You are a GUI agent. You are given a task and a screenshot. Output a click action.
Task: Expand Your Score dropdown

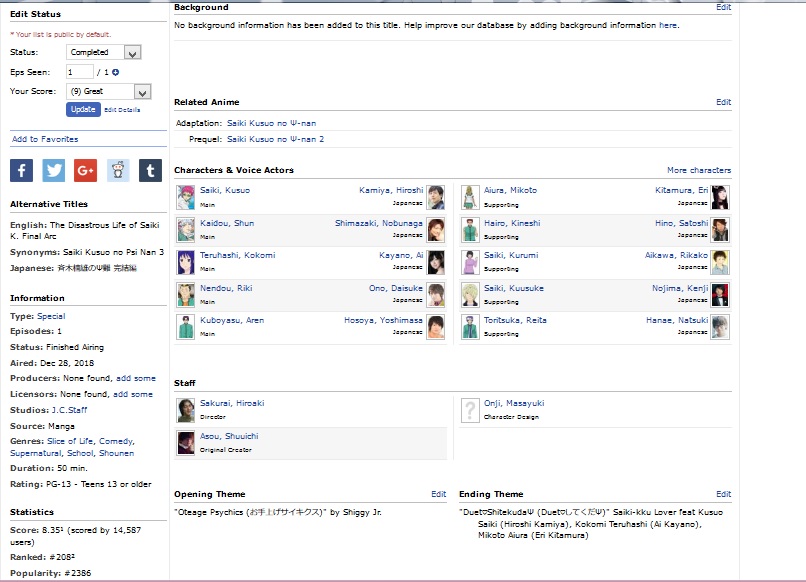[108, 92]
